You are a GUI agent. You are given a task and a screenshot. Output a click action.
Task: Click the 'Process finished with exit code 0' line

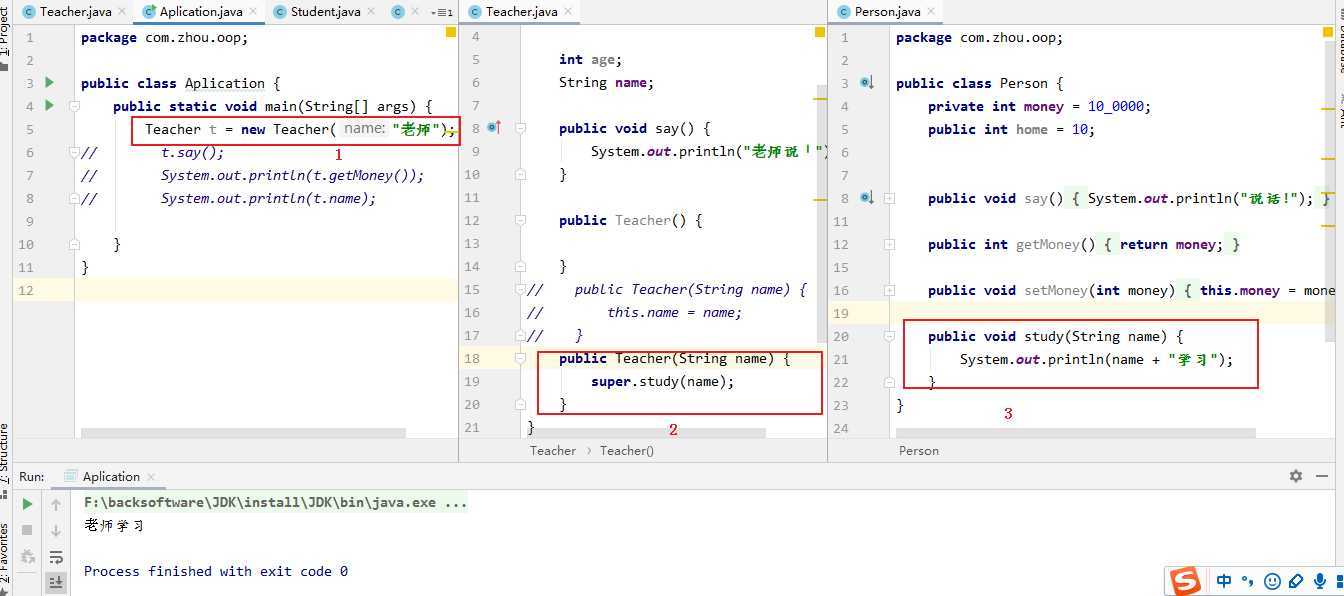[x=216, y=571]
